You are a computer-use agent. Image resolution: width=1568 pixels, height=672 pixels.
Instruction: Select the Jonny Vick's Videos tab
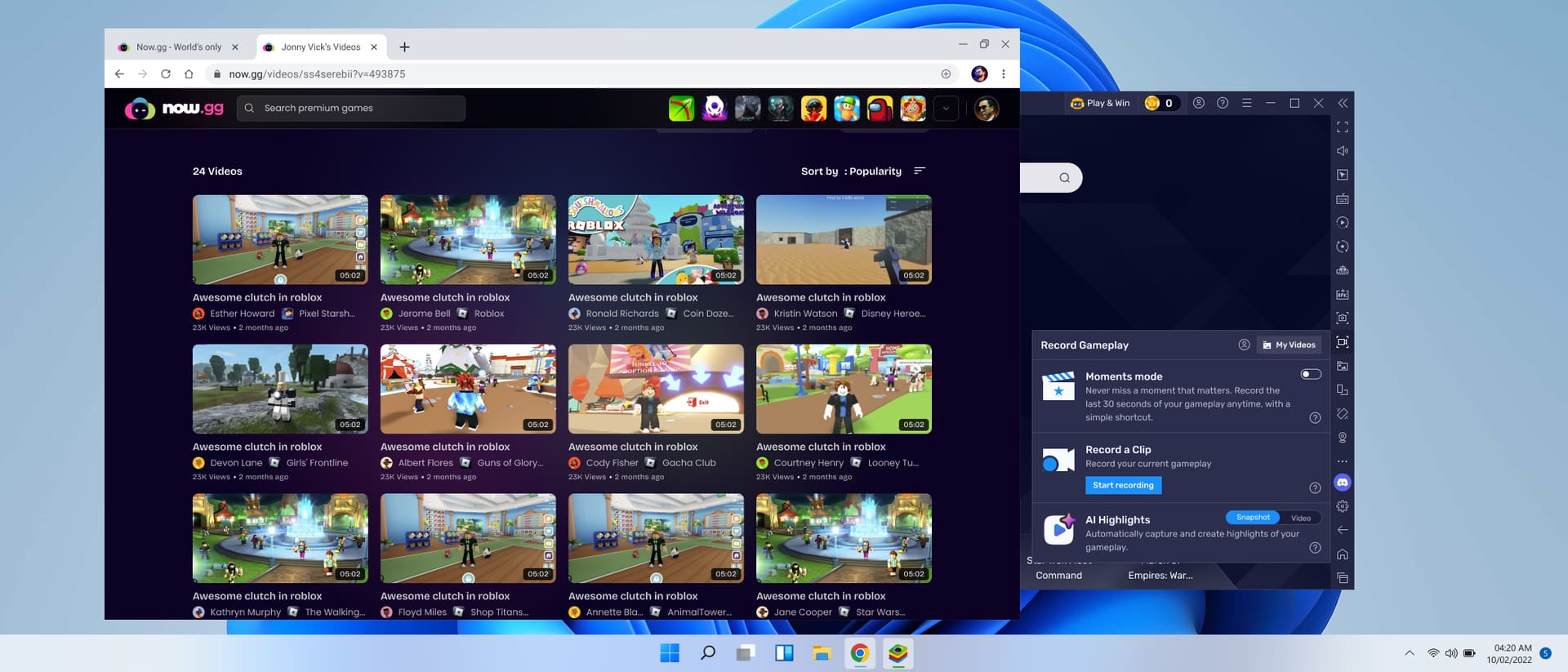tap(321, 47)
